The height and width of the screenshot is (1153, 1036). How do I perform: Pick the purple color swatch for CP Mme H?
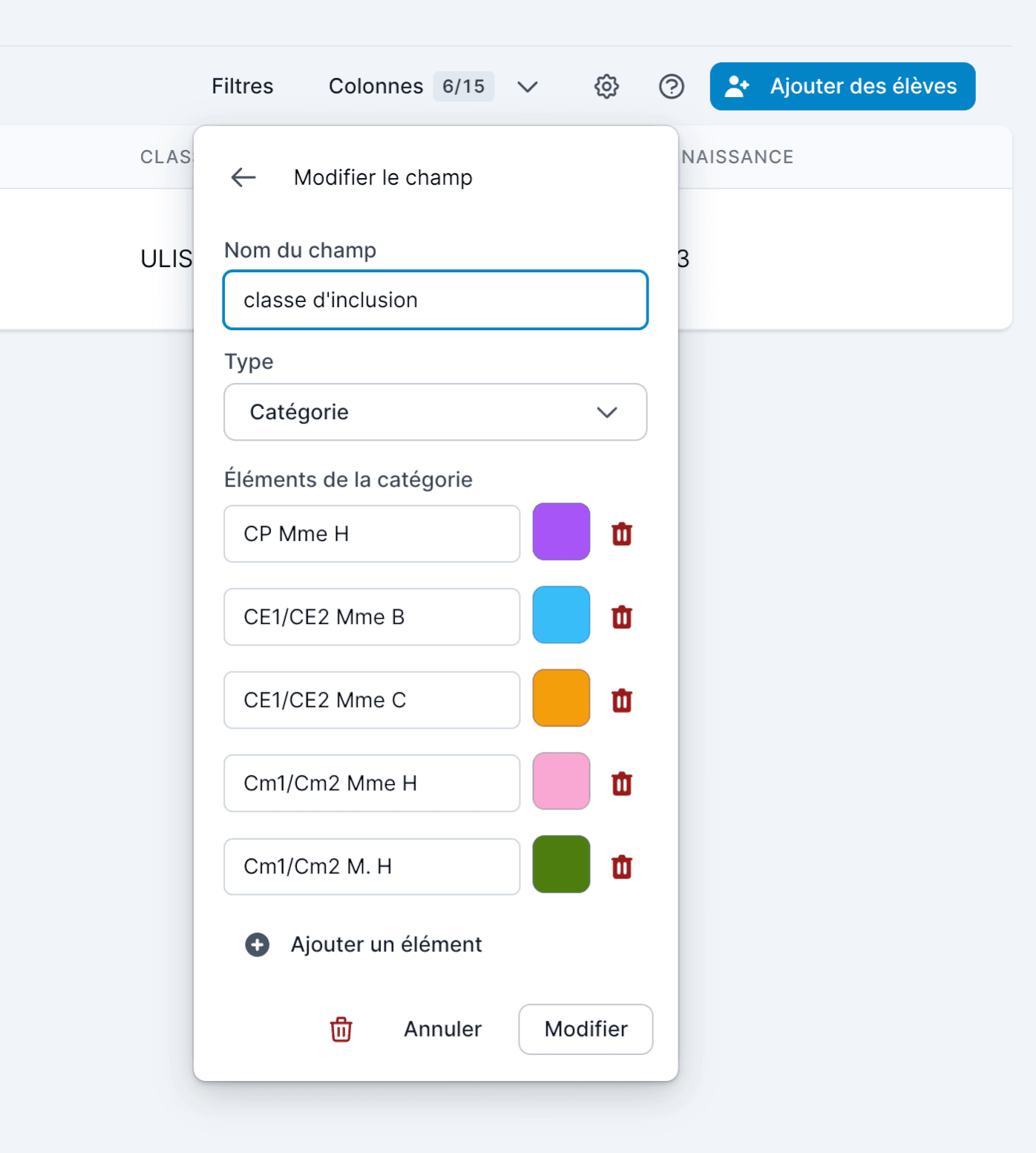pos(561,532)
